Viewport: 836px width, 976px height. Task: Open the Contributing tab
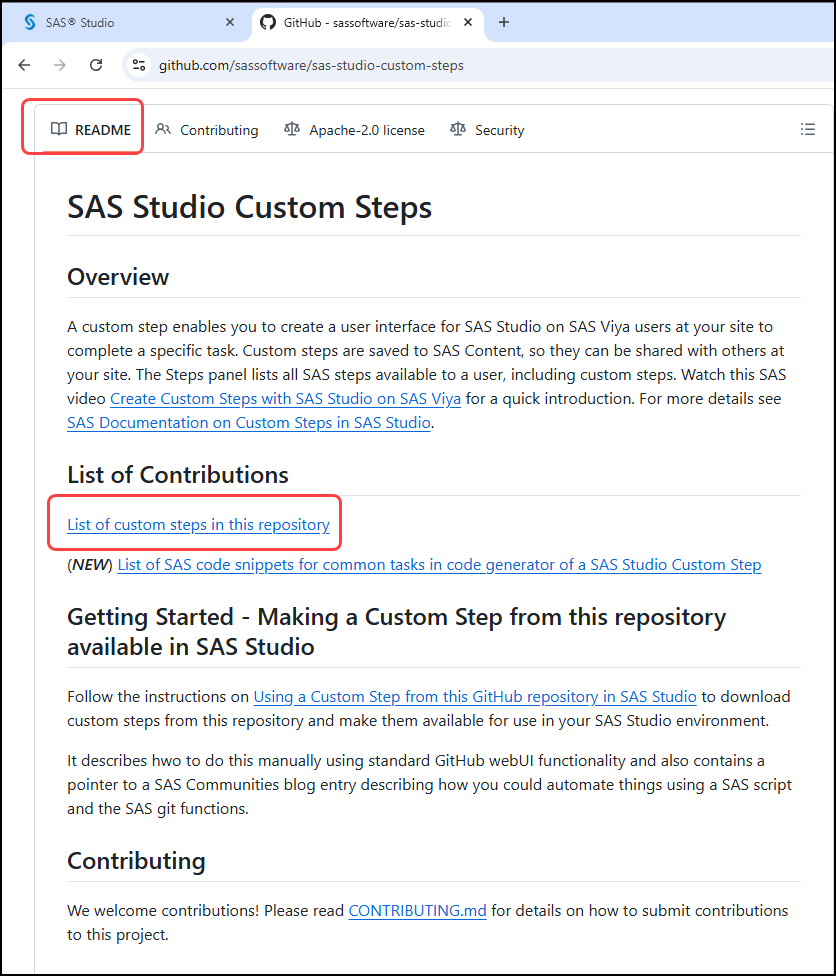pyautogui.click(x=207, y=129)
